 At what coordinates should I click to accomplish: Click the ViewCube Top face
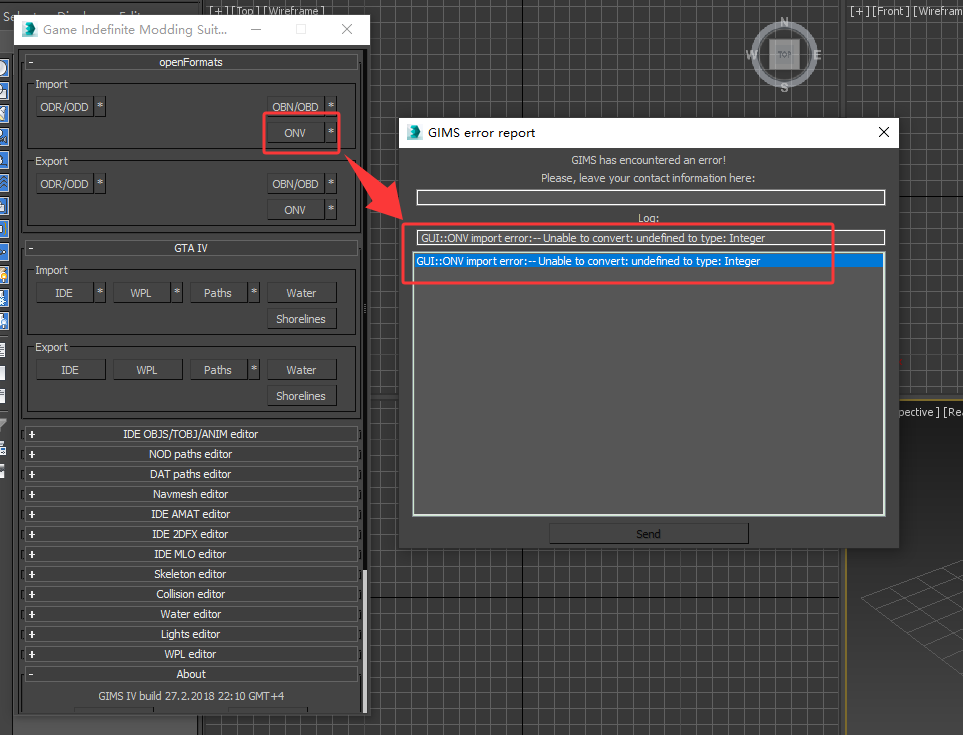pyautogui.click(x=784, y=55)
